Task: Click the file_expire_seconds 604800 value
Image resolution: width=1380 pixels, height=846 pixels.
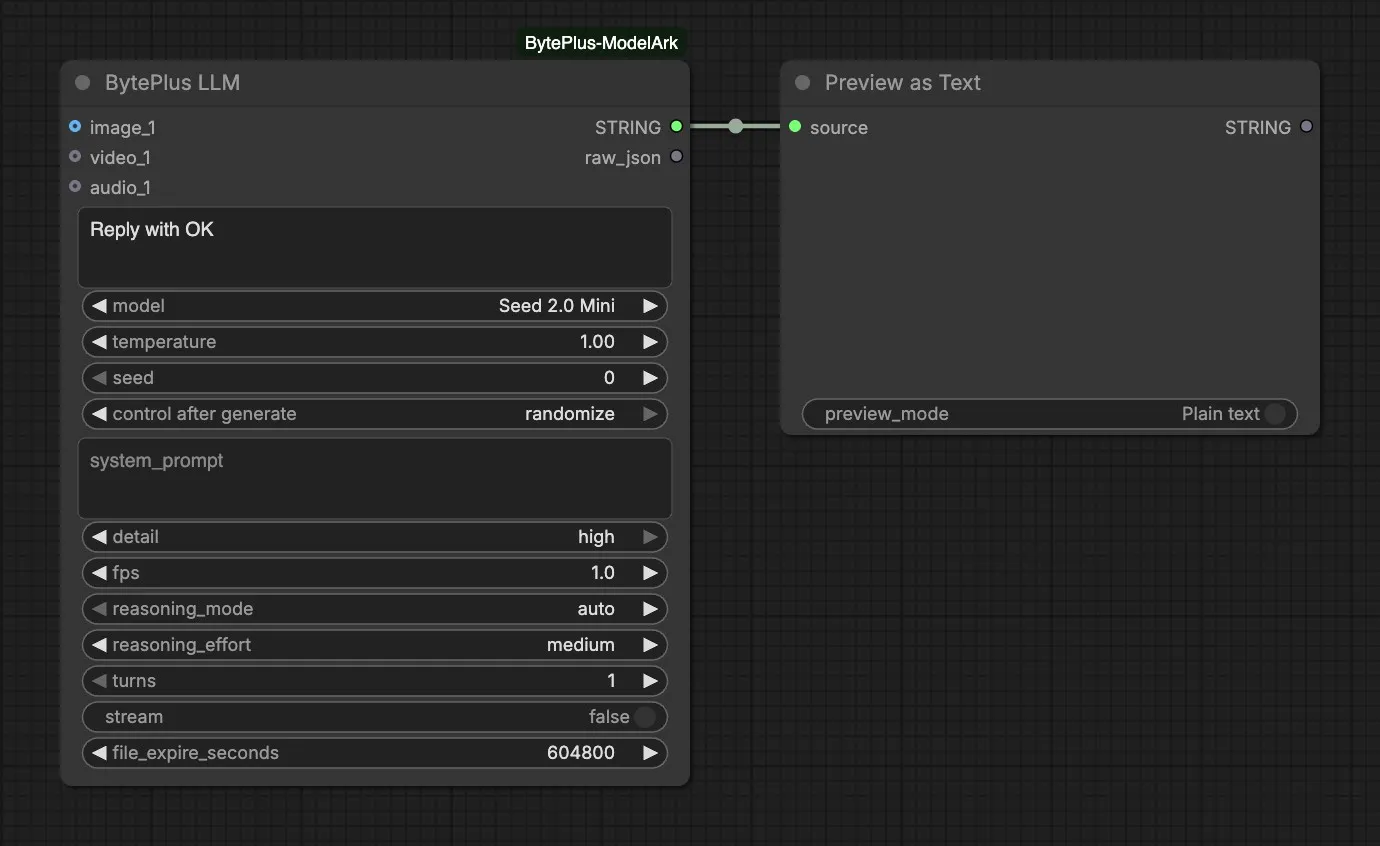Action: click(581, 753)
